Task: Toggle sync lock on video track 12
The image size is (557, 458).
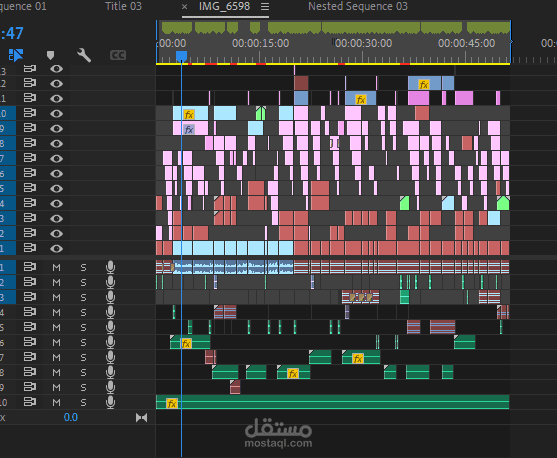Action: pyautogui.click(x=30, y=83)
